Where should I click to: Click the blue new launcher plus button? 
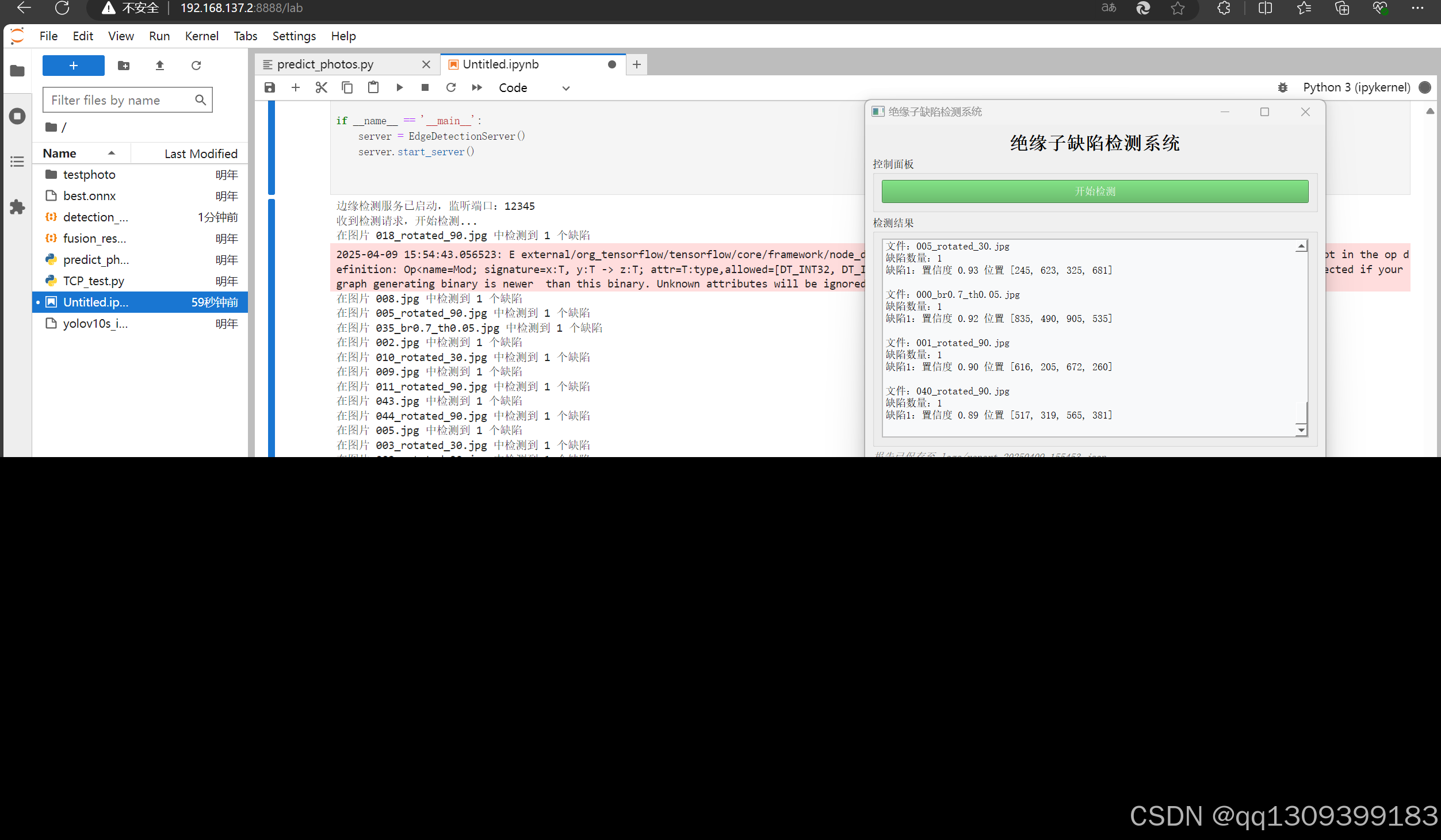tap(74, 66)
